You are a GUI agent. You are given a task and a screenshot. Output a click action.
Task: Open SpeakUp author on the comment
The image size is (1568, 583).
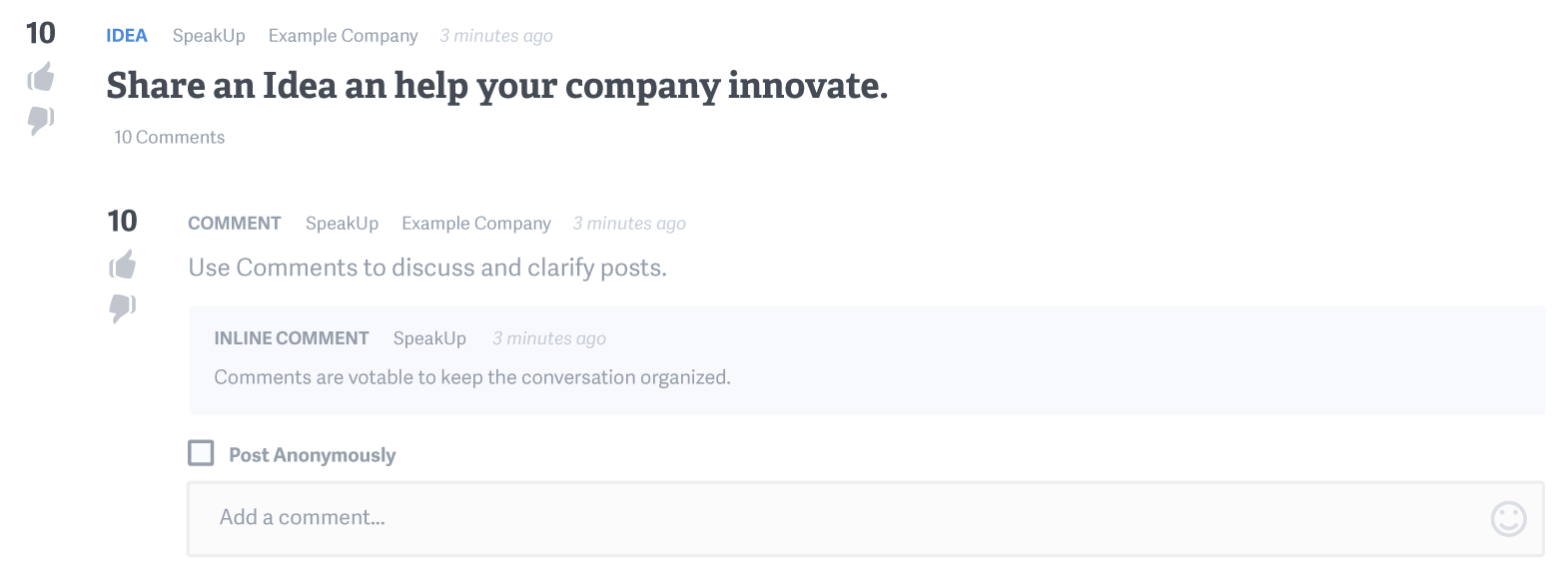[342, 224]
